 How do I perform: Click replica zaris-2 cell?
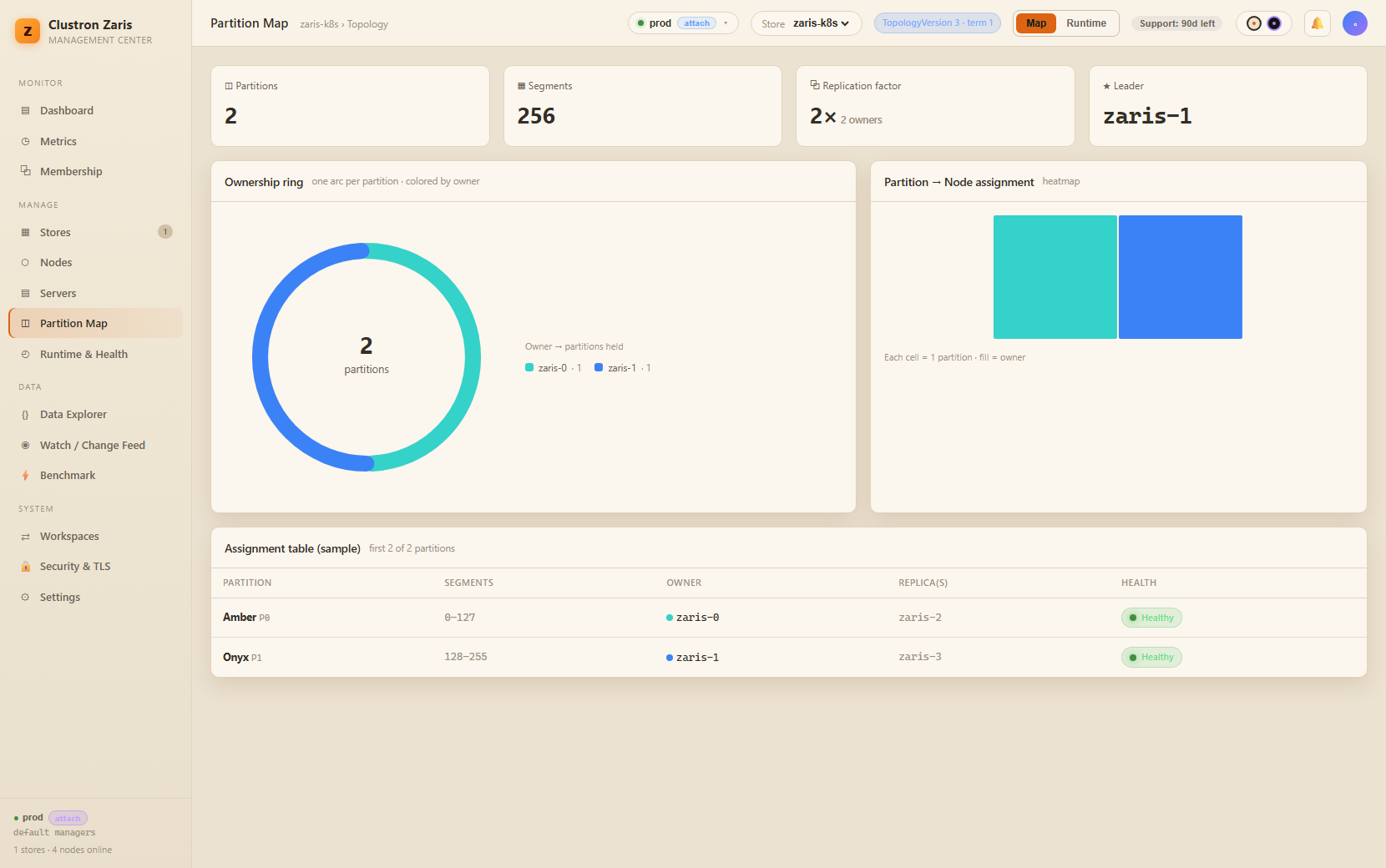[920, 618]
